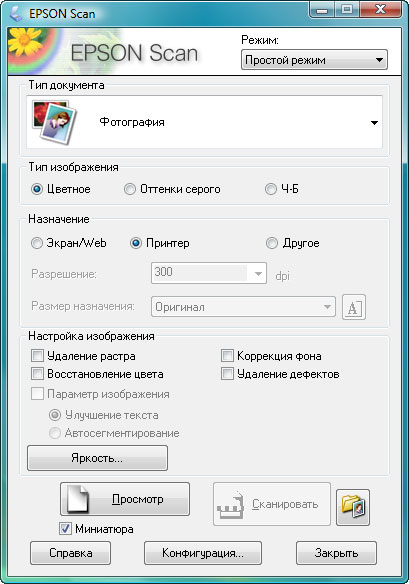This screenshot has width=409, height=584.
Task: Click the orientation icon beside Размер назначения
Action: click(x=353, y=307)
